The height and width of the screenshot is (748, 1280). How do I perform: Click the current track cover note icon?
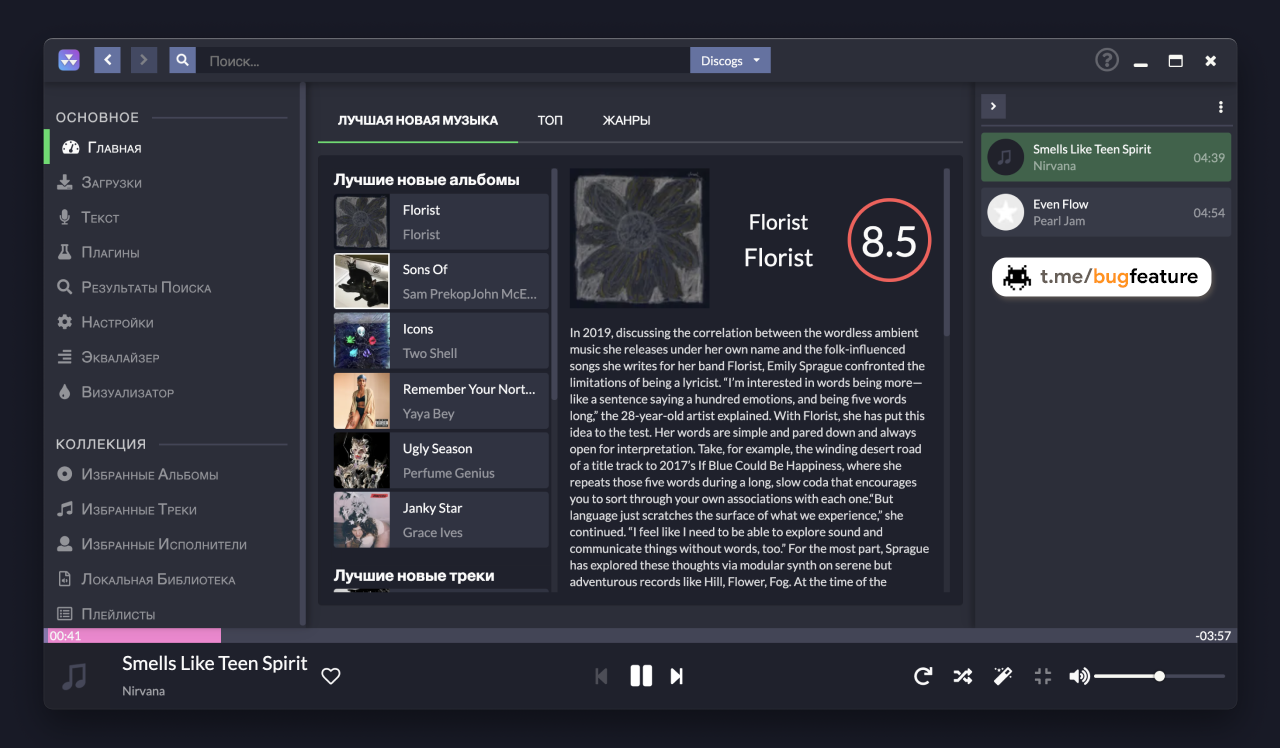75,676
